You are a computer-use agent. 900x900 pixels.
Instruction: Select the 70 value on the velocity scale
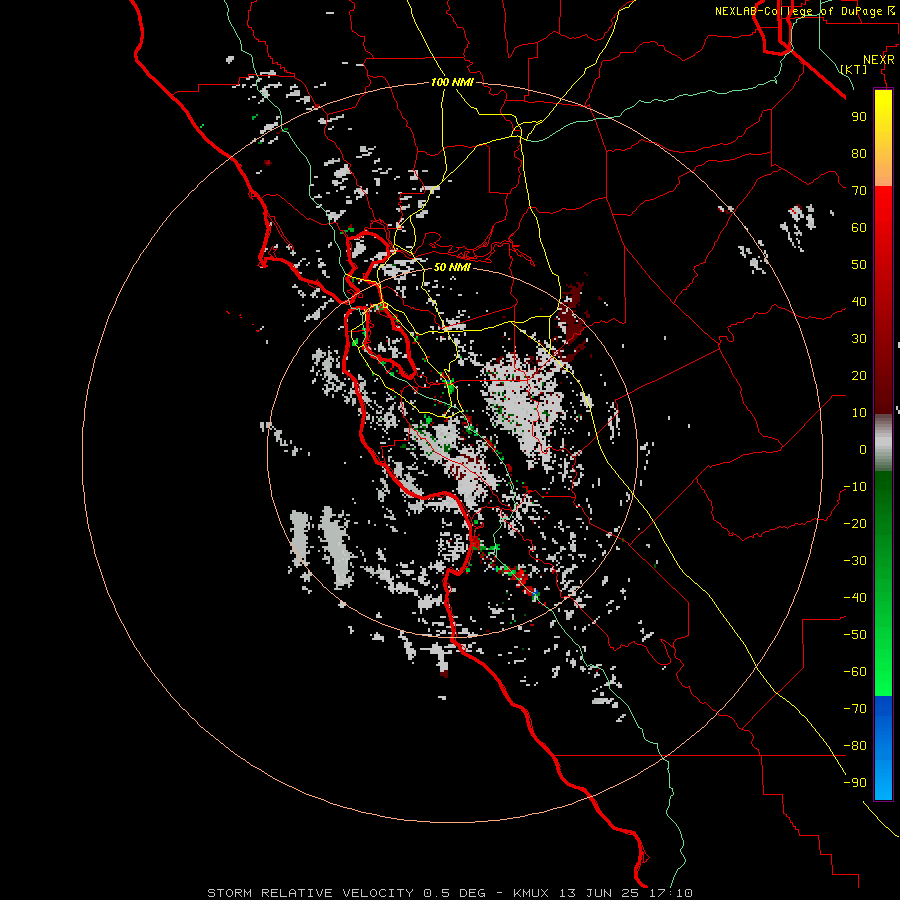859,191
